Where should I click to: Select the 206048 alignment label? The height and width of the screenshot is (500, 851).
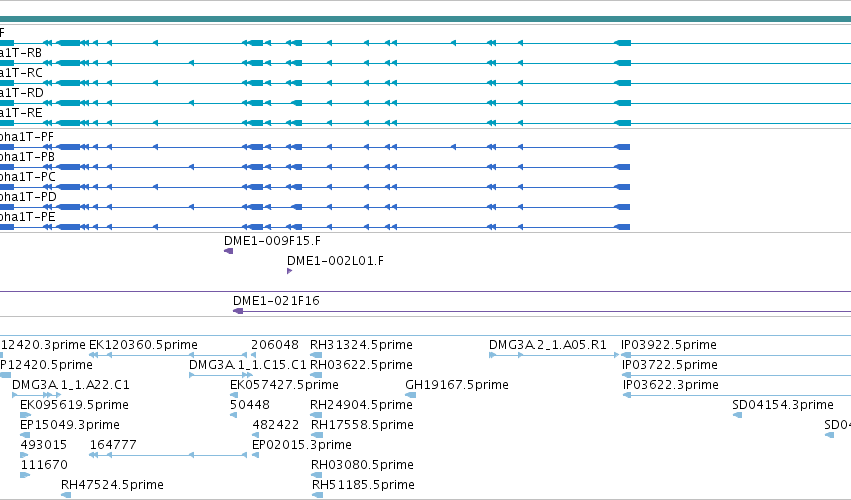275,345
